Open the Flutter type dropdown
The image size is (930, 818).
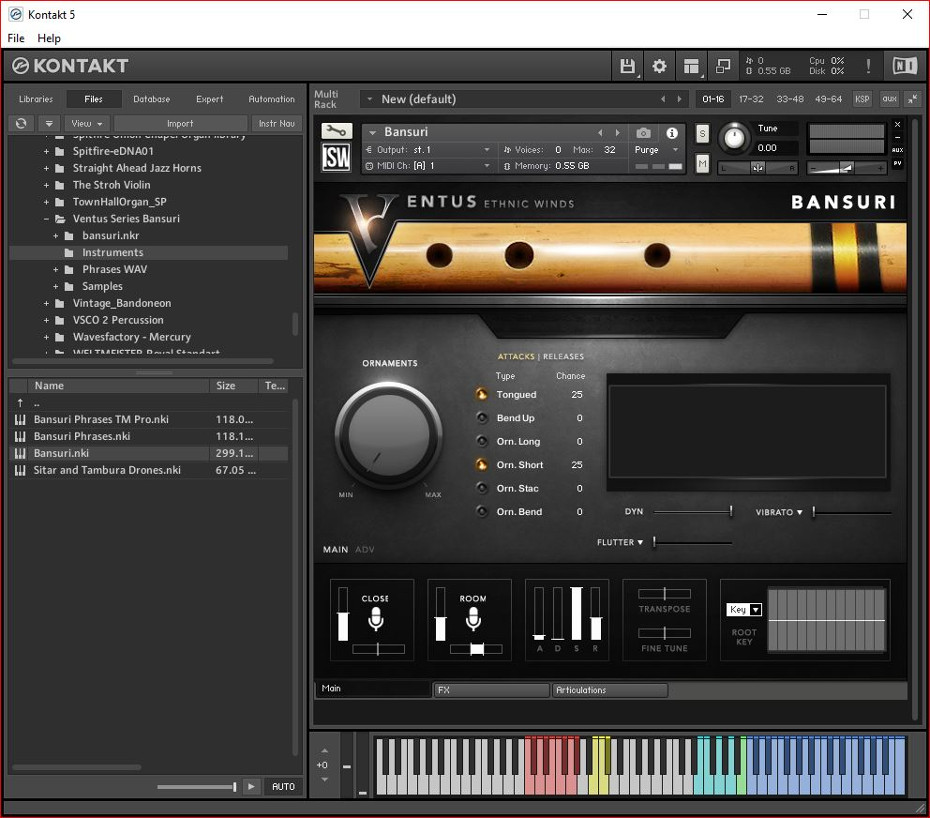tap(620, 542)
